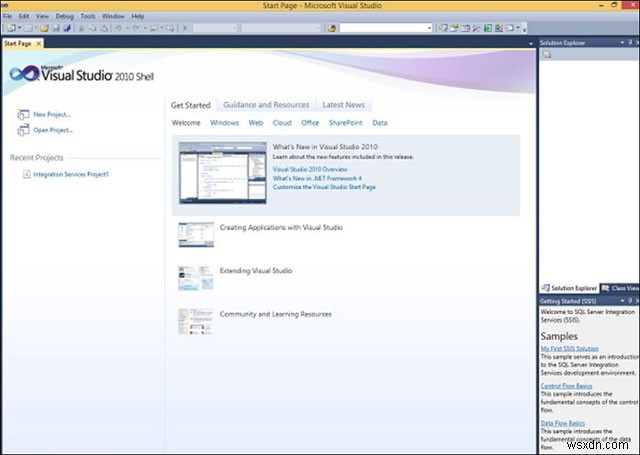Click the Paste toolbar icon
The width and height of the screenshot is (640, 455).
click(104, 28)
